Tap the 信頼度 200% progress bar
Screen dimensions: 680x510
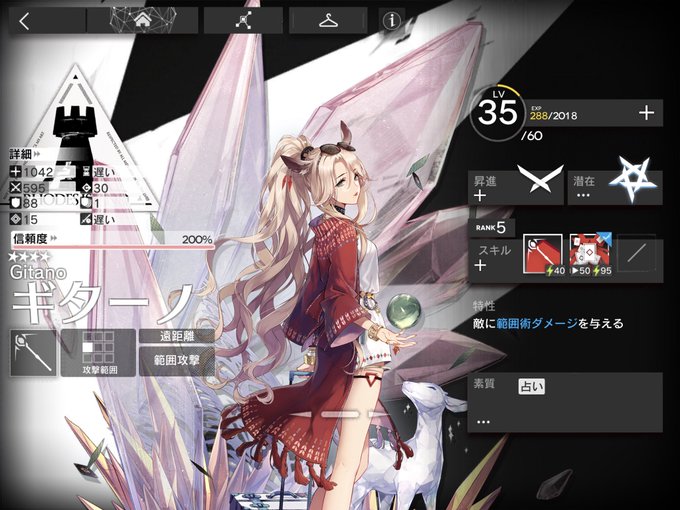pyautogui.click(x=113, y=240)
